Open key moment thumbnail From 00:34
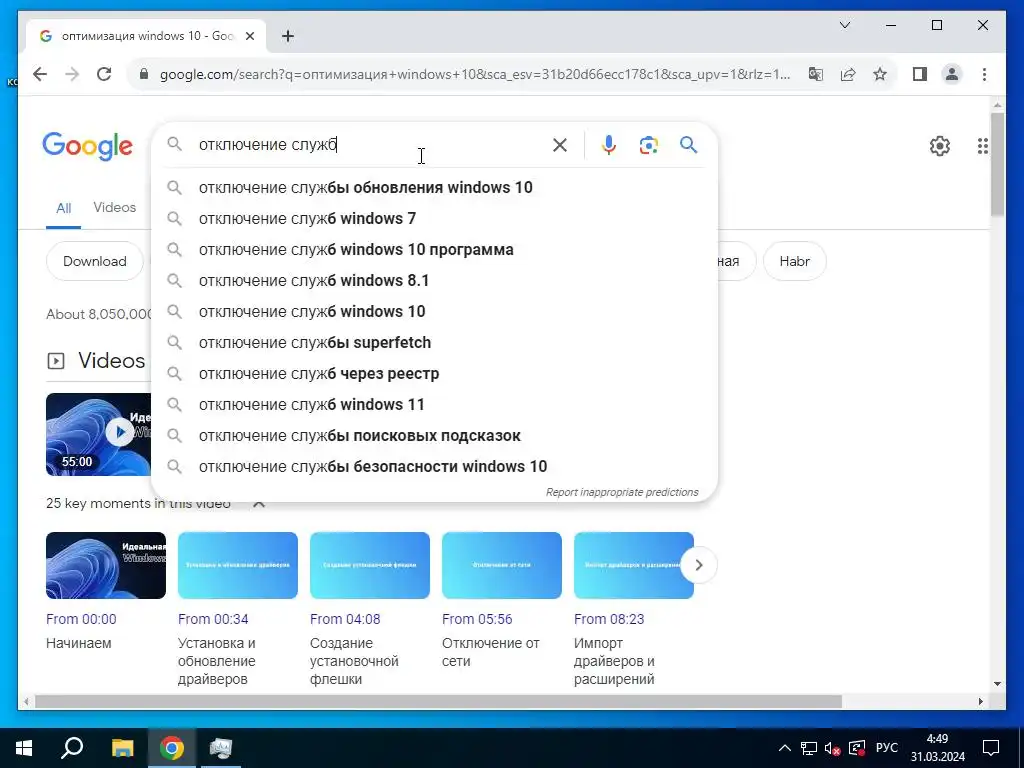Screen dimensions: 1024x768 click(238, 566)
